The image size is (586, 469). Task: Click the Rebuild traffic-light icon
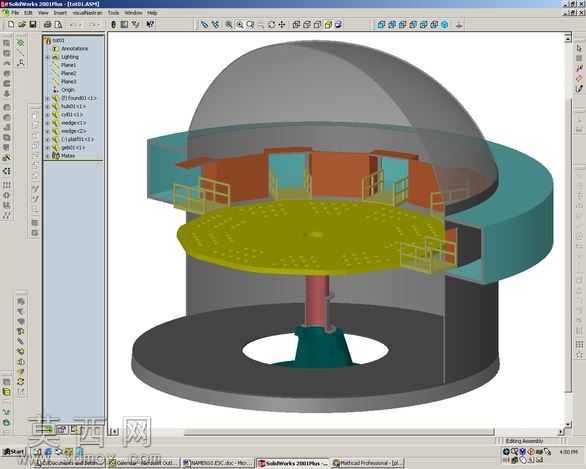pos(114,25)
